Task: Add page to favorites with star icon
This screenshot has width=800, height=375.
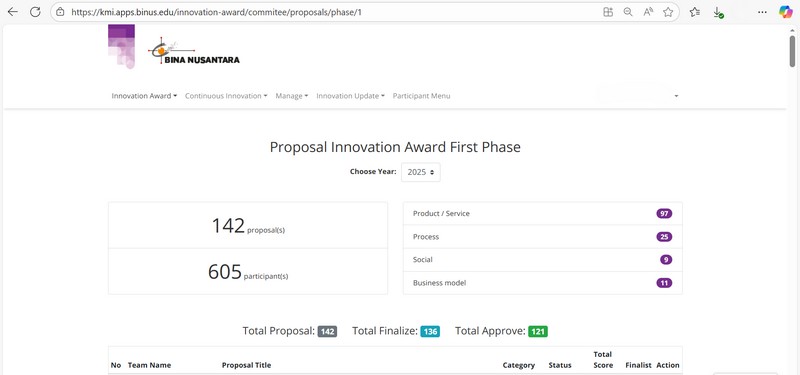Action: 668,12
